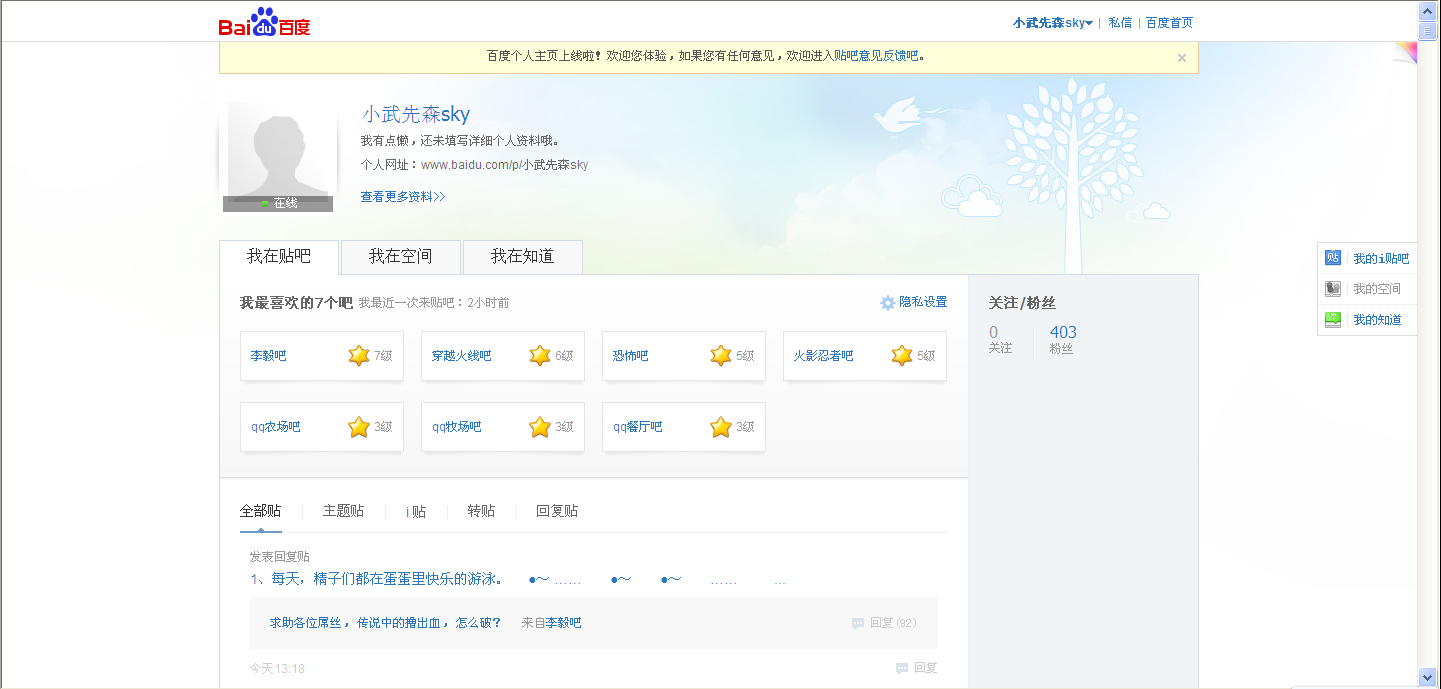1441x689 pixels.
Task: Open 我的知道 in the side panel
Action: (1377, 320)
